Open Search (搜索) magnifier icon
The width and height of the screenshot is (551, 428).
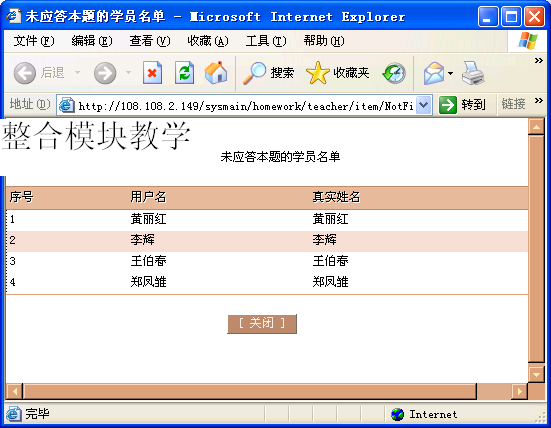coord(254,73)
